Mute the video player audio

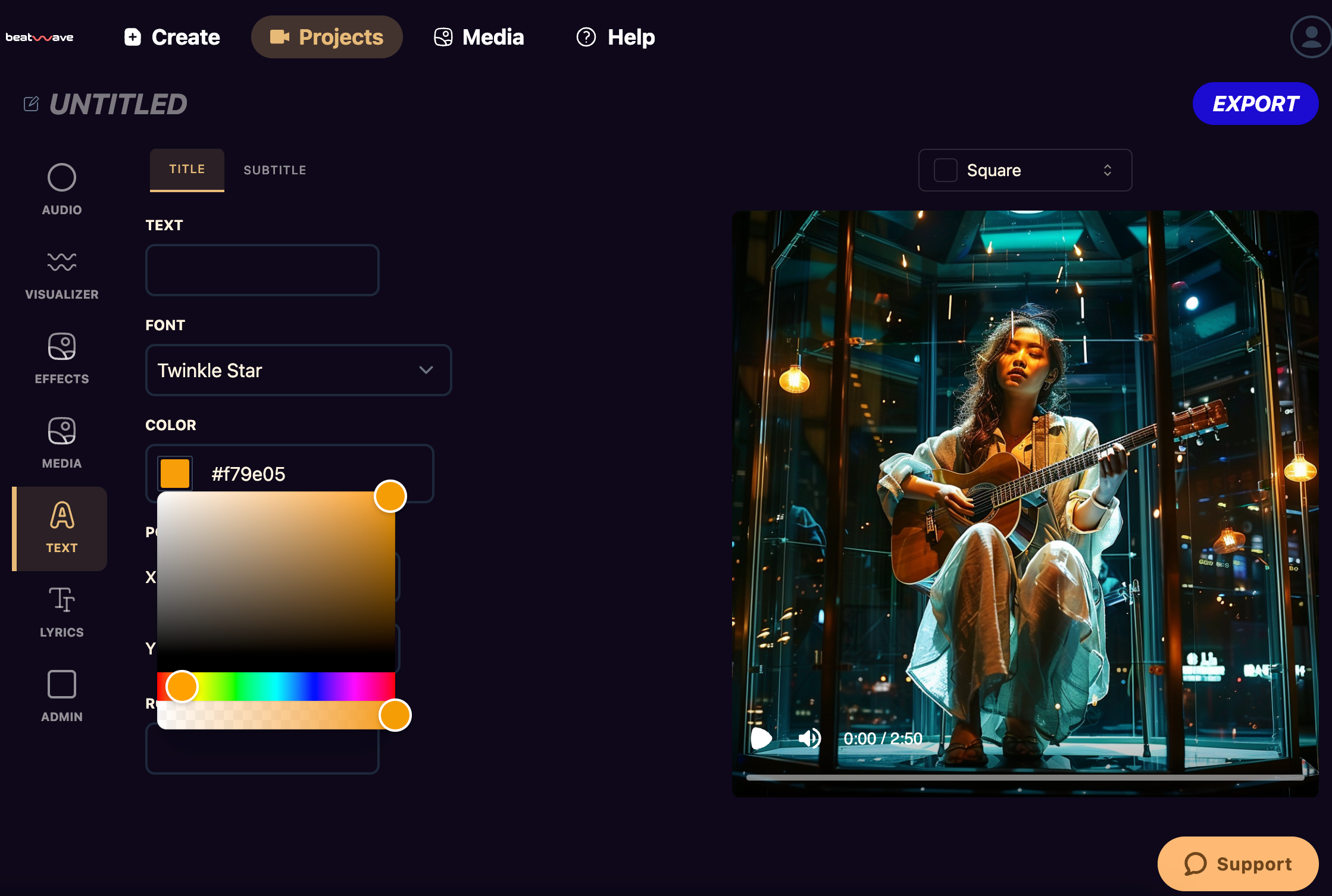[x=809, y=739]
